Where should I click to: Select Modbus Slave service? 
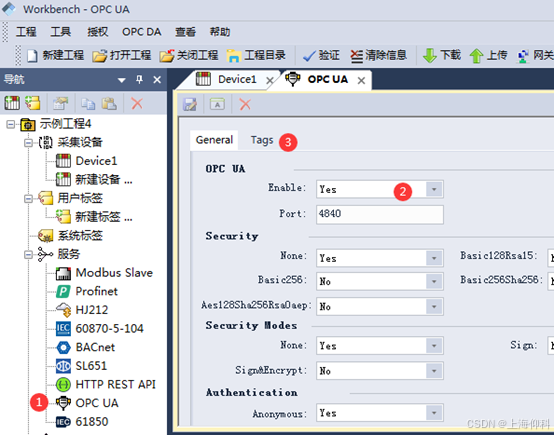104,273
